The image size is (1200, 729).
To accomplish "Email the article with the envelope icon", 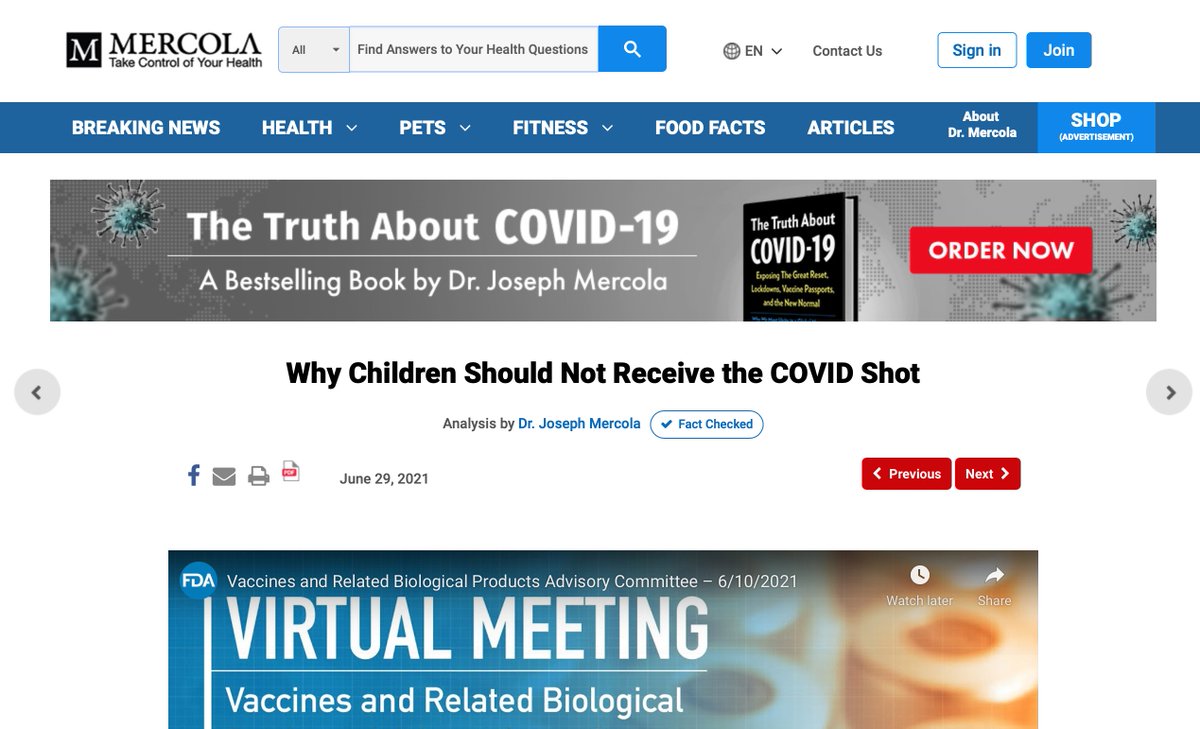I will click(x=224, y=476).
